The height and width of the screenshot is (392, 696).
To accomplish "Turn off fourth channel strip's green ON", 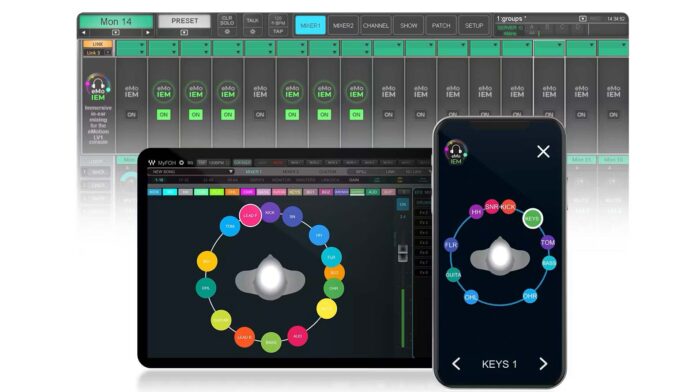I will (228, 115).
